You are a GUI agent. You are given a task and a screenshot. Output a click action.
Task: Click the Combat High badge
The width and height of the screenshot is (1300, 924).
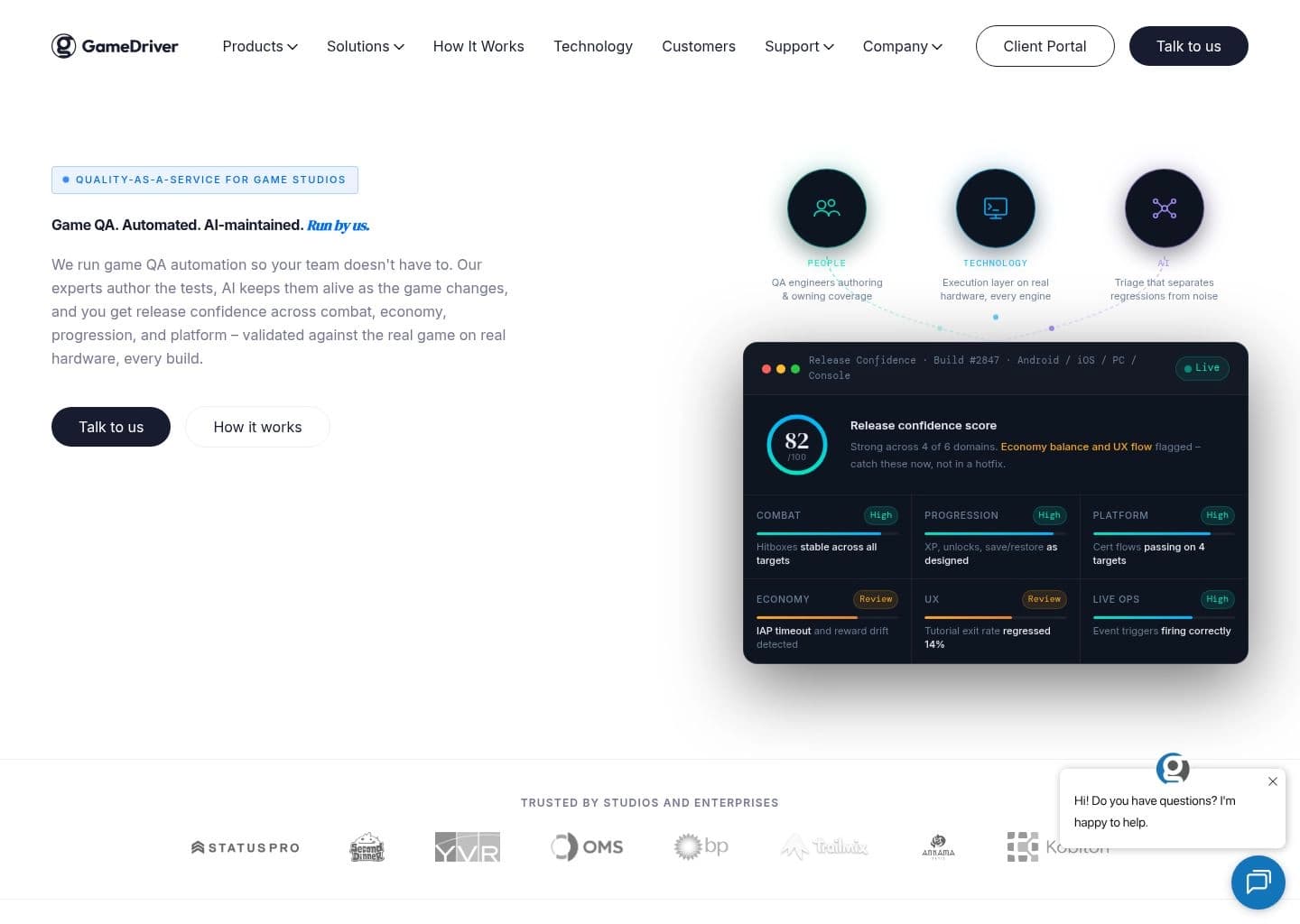(x=881, y=515)
